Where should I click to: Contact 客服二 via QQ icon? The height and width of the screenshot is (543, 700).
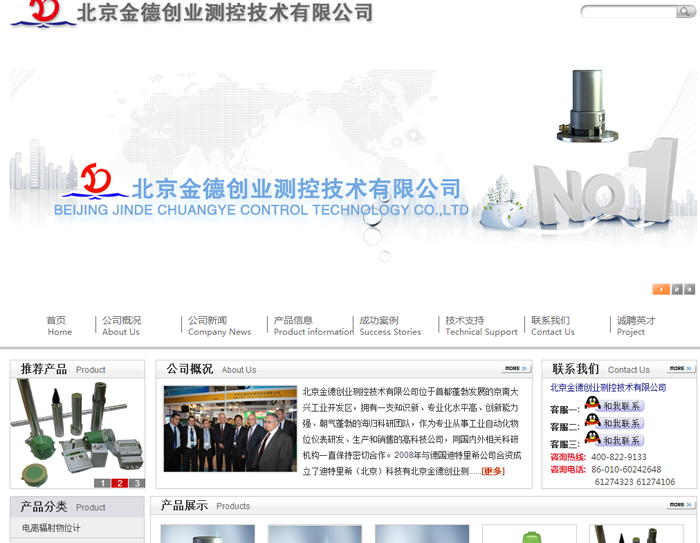(x=614, y=422)
